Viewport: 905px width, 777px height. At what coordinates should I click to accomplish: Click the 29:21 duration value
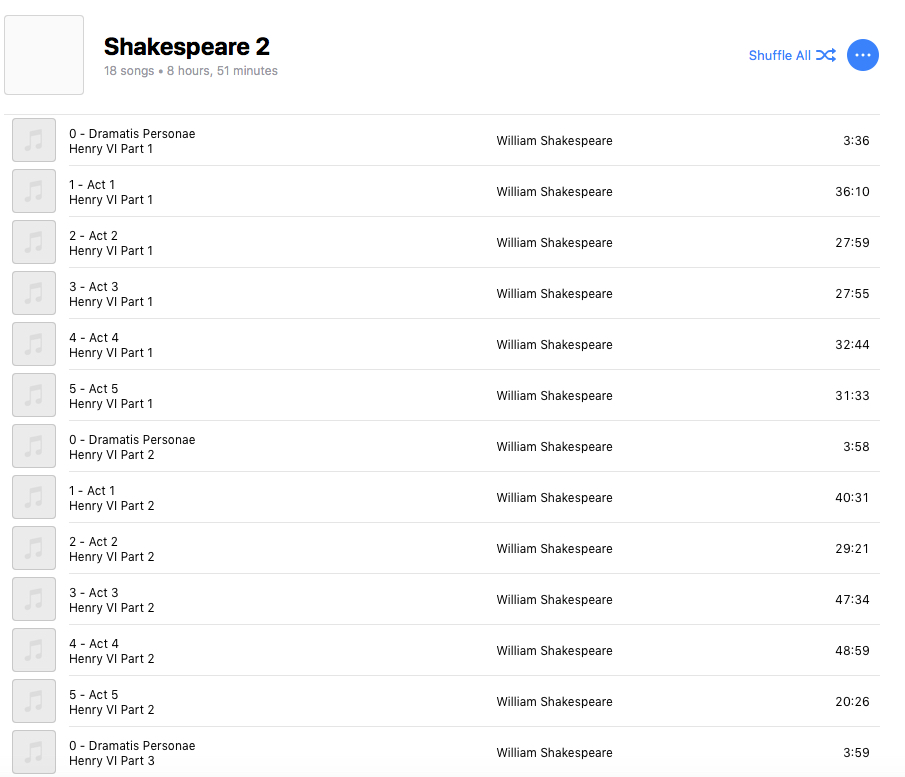(852, 548)
